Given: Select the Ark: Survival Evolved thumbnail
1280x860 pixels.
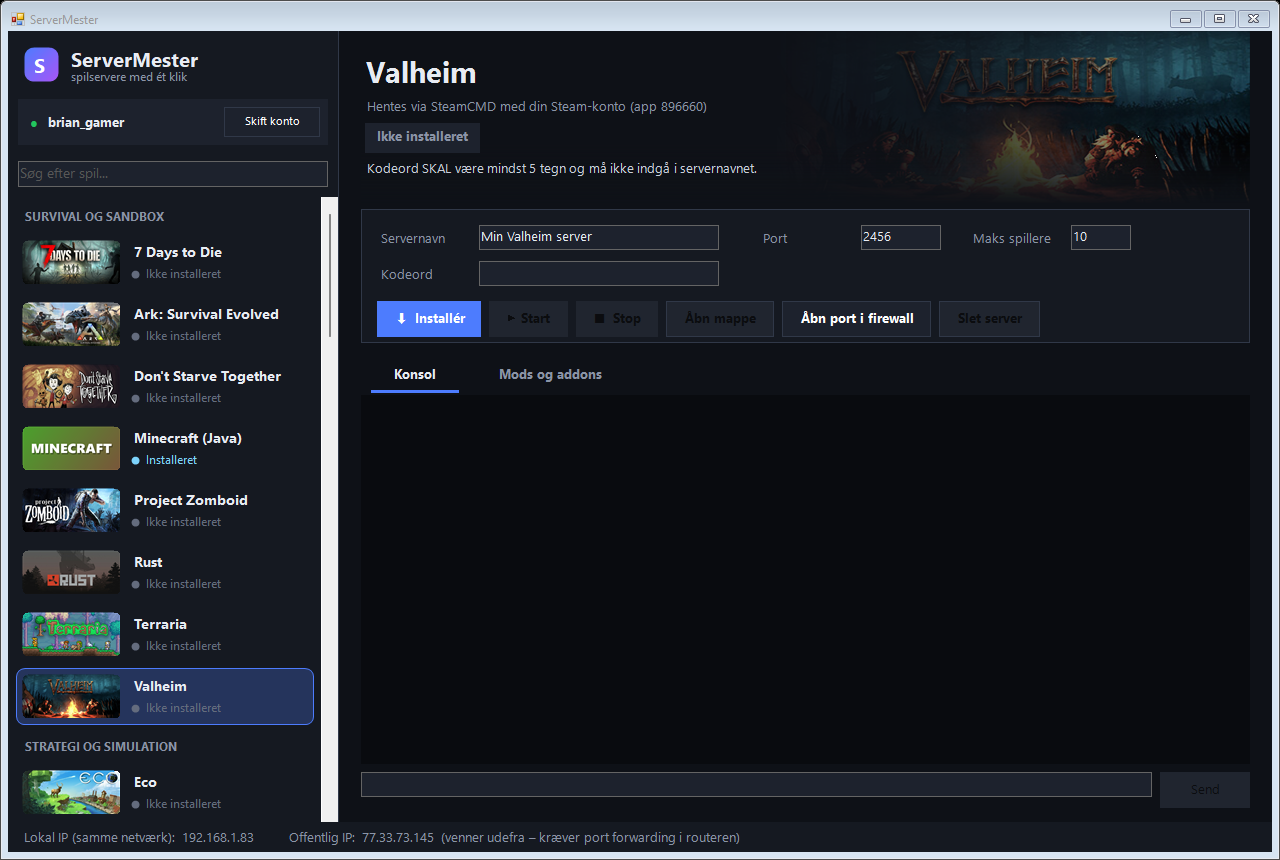Looking at the screenshot, I should tap(71, 324).
